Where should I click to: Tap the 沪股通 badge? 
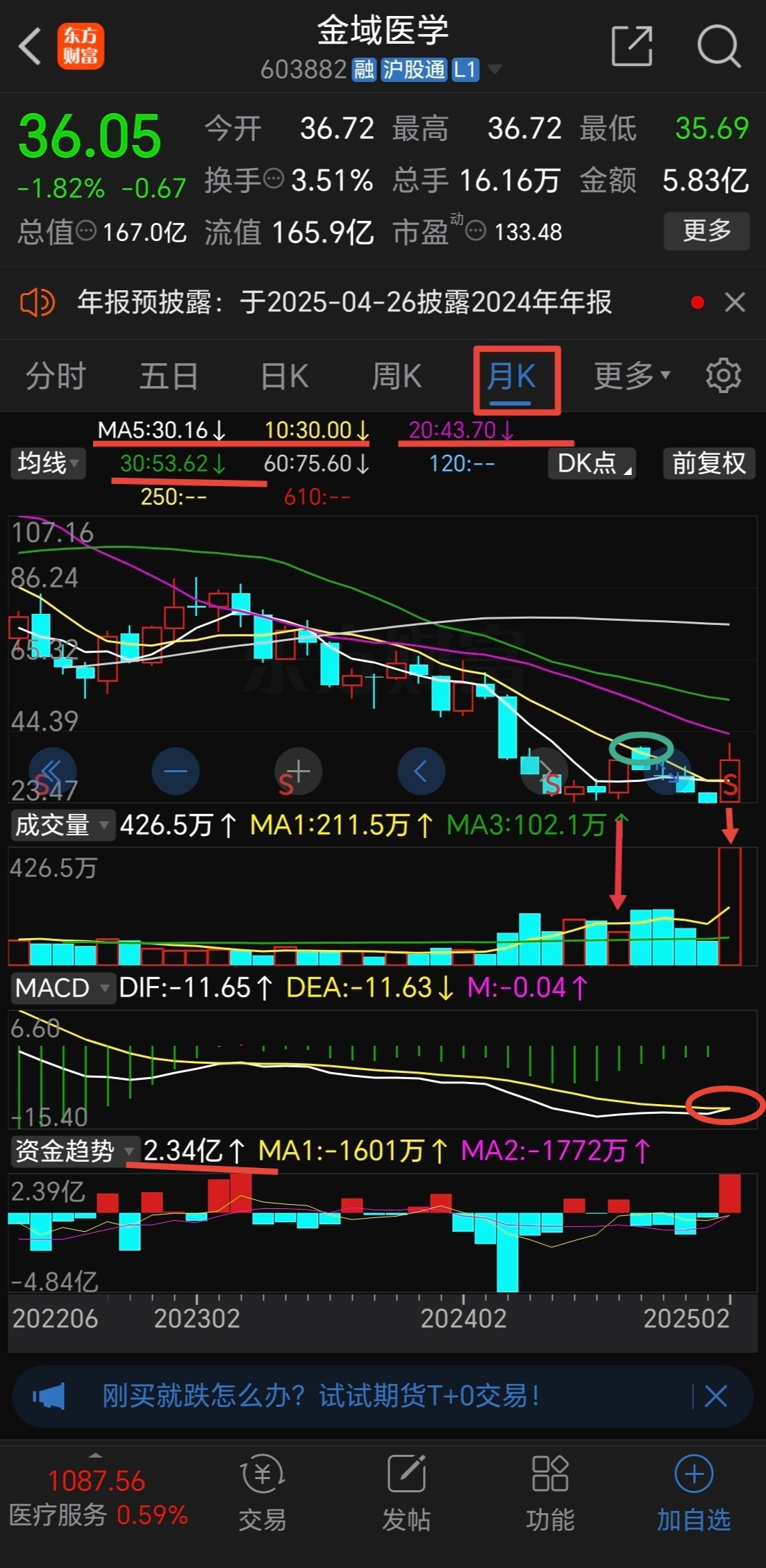point(414,69)
